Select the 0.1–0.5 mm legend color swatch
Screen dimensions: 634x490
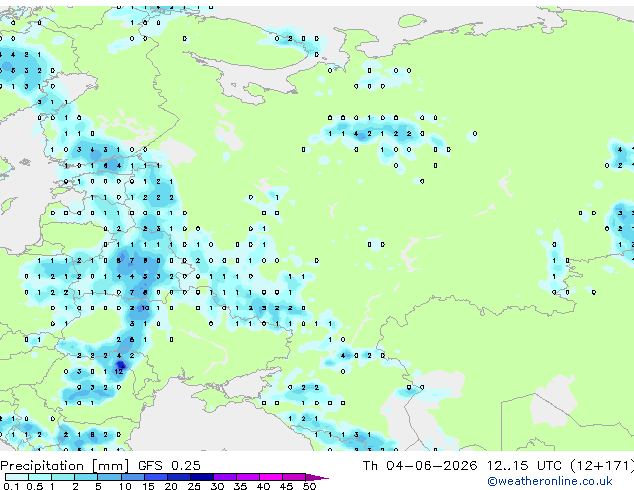click(x=17, y=477)
